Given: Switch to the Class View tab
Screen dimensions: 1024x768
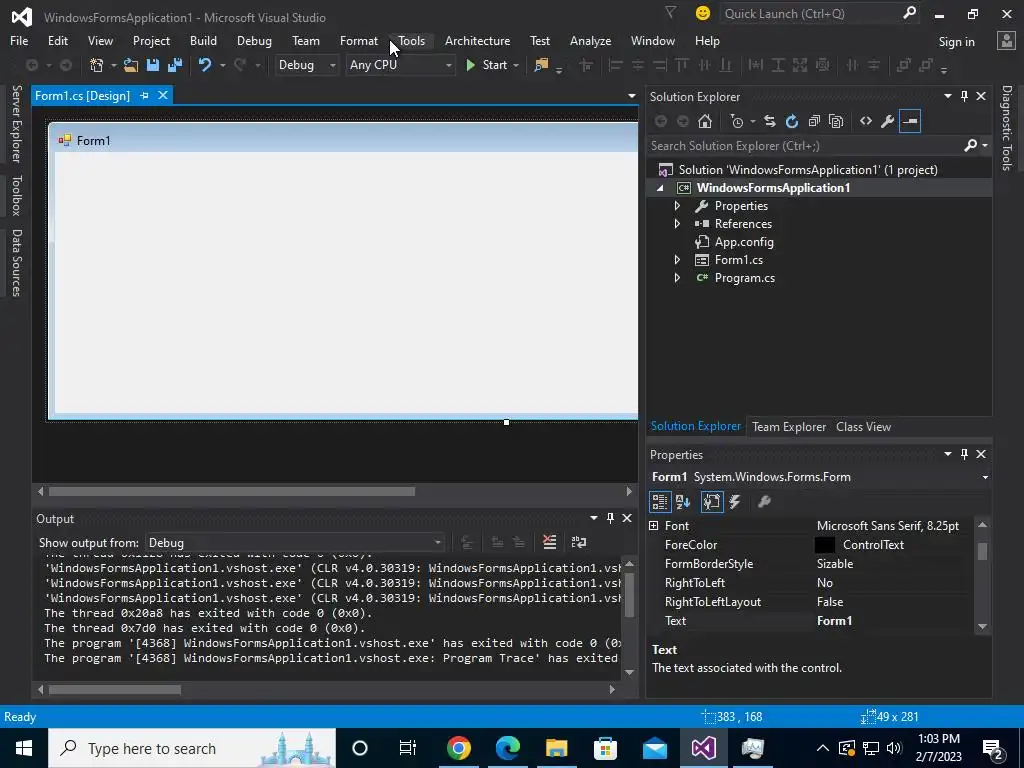Looking at the screenshot, I should [x=863, y=426].
